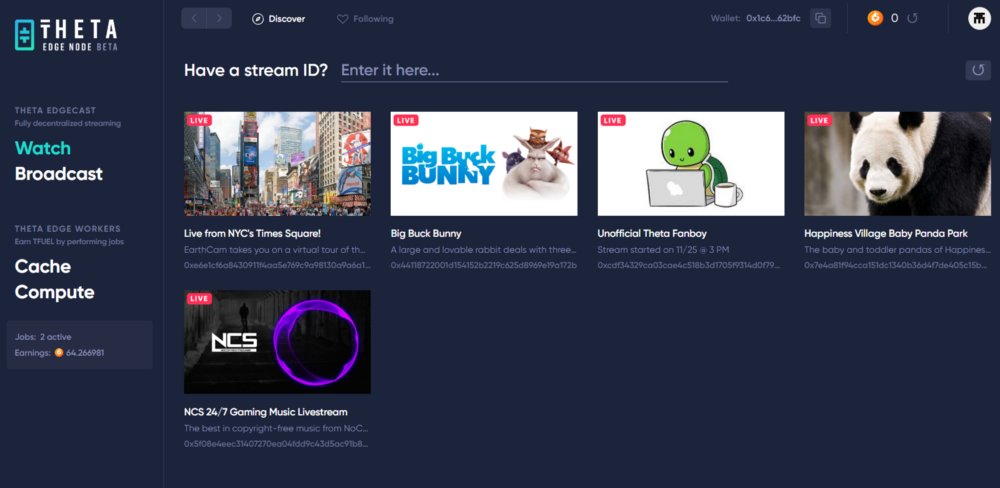Click the 'Jobs: 2 active' status

[43, 337]
